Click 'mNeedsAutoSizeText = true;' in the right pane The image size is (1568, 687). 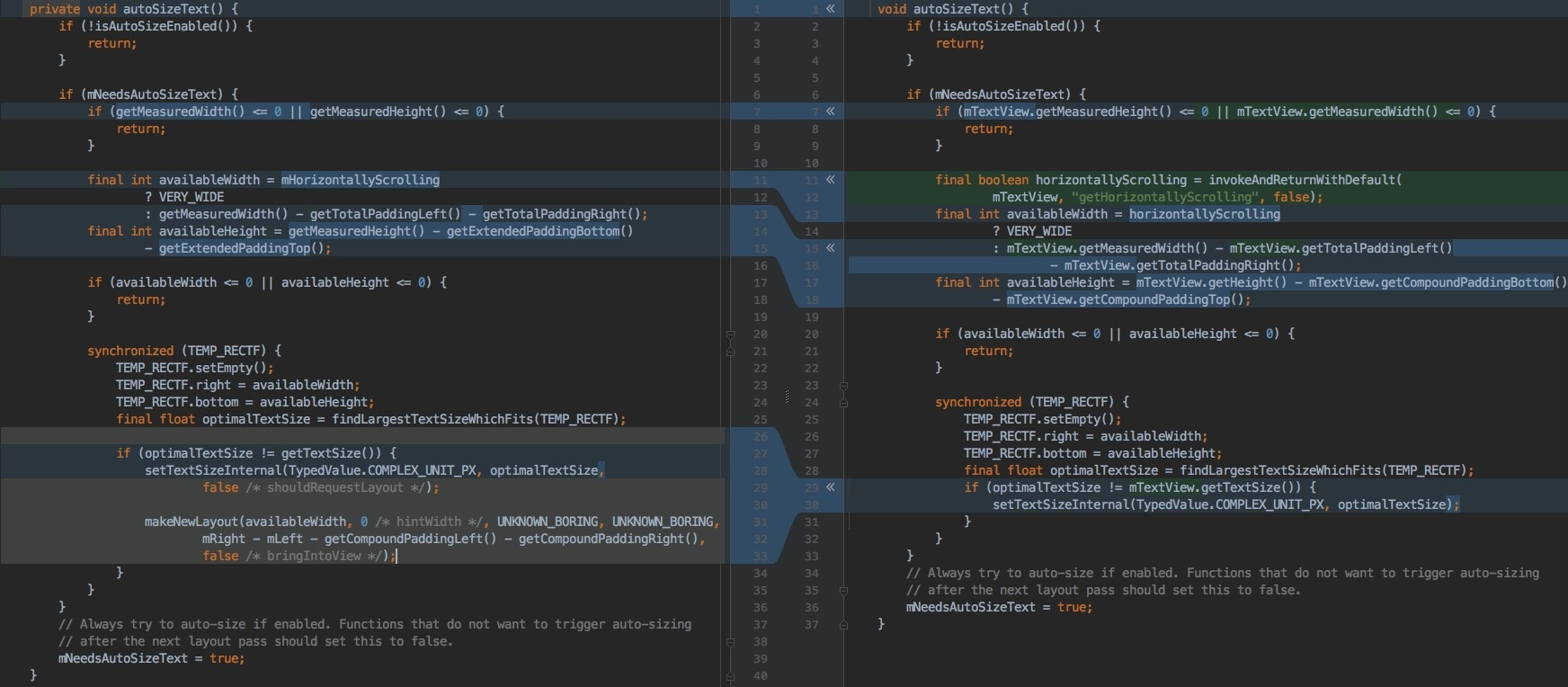tap(1000, 607)
